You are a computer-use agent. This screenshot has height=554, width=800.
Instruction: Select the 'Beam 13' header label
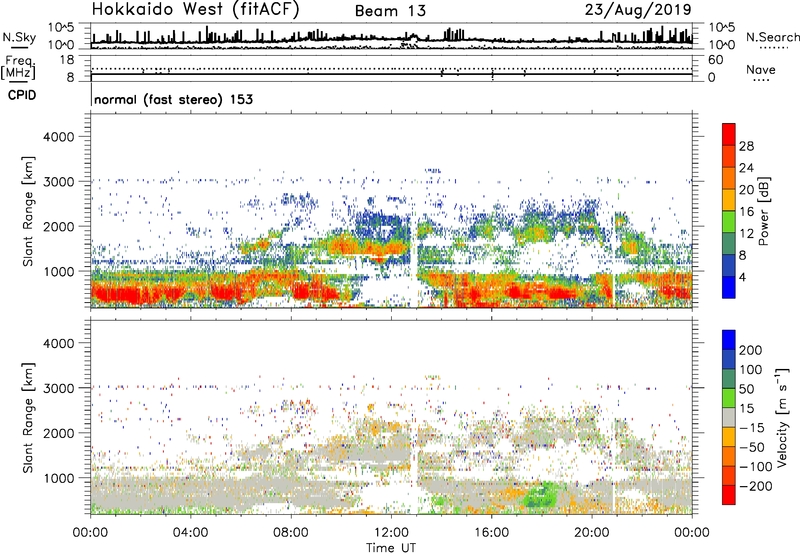pos(390,11)
